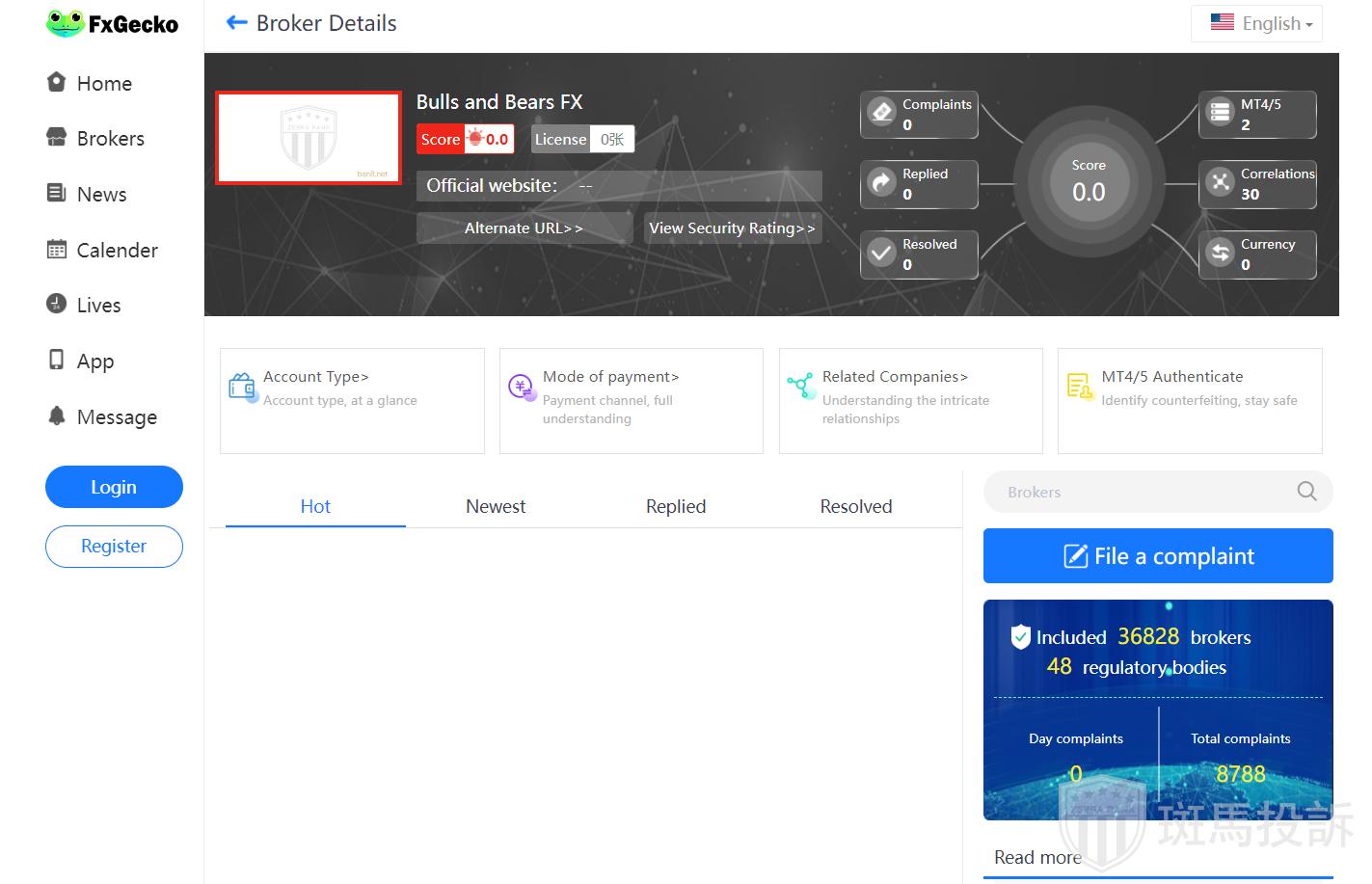The height and width of the screenshot is (884, 1372).
Task: Expand Mode of payment details
Action: point(610,377)
